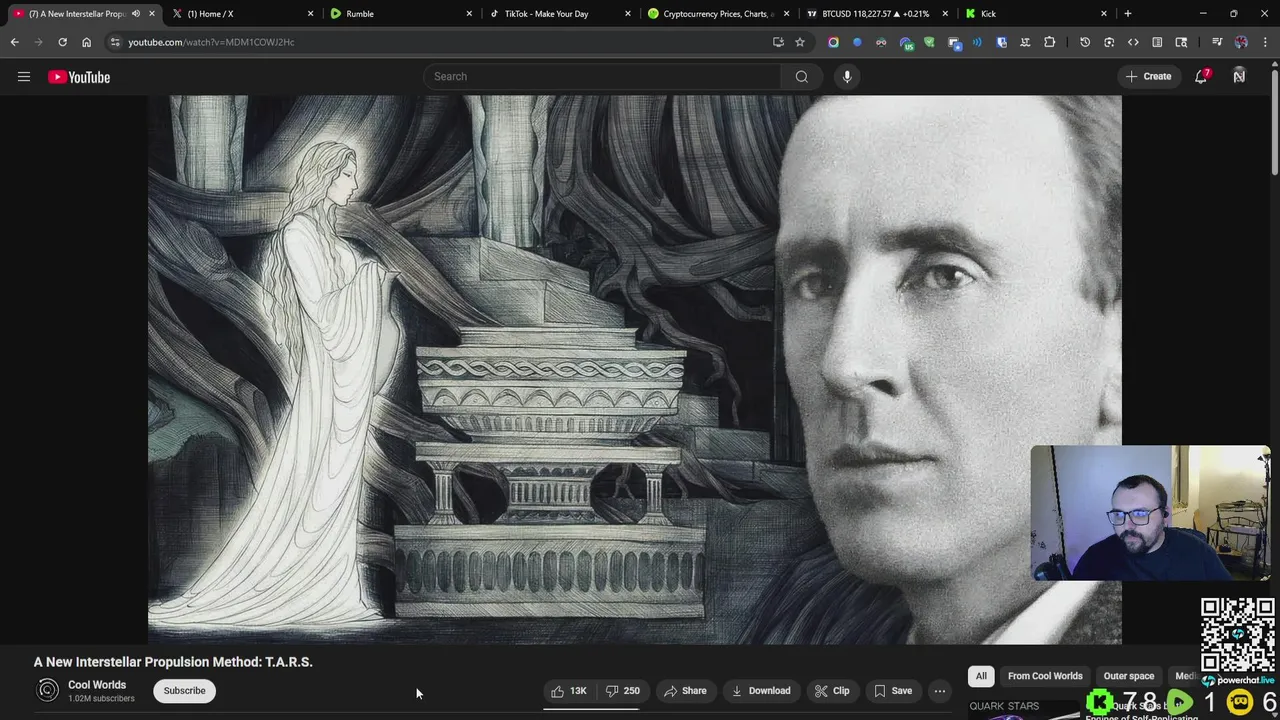Open media controls music-note icon
Screen dimensions: 1280x720
pos(1217,42)
